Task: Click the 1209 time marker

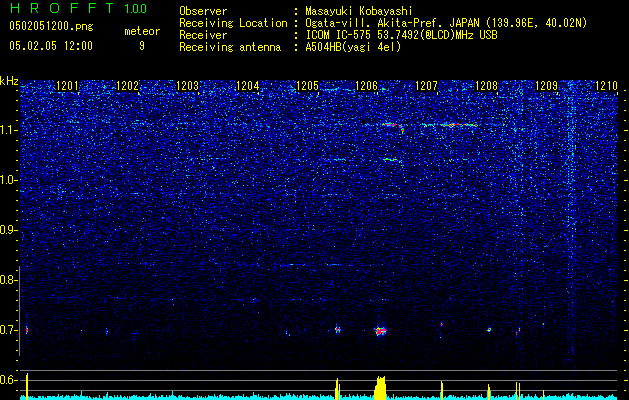Action: (546, 86)
